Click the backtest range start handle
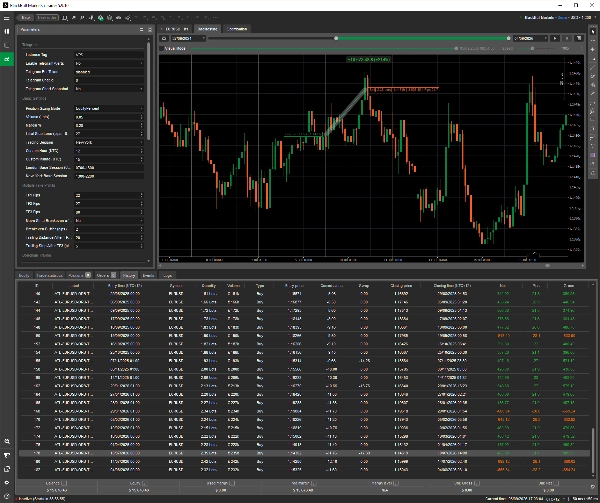Image resolution: width=600 pixels, height=503 pixels. (x=336, y=38)
